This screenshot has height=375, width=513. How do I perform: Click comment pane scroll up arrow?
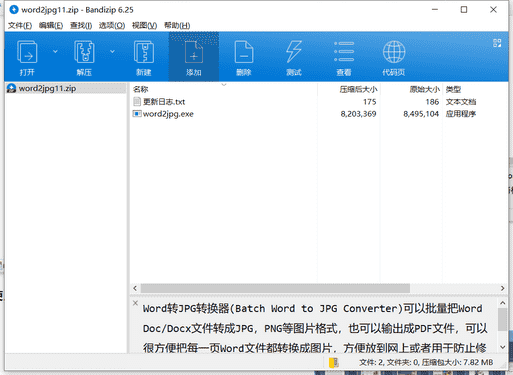click(503, 303)
